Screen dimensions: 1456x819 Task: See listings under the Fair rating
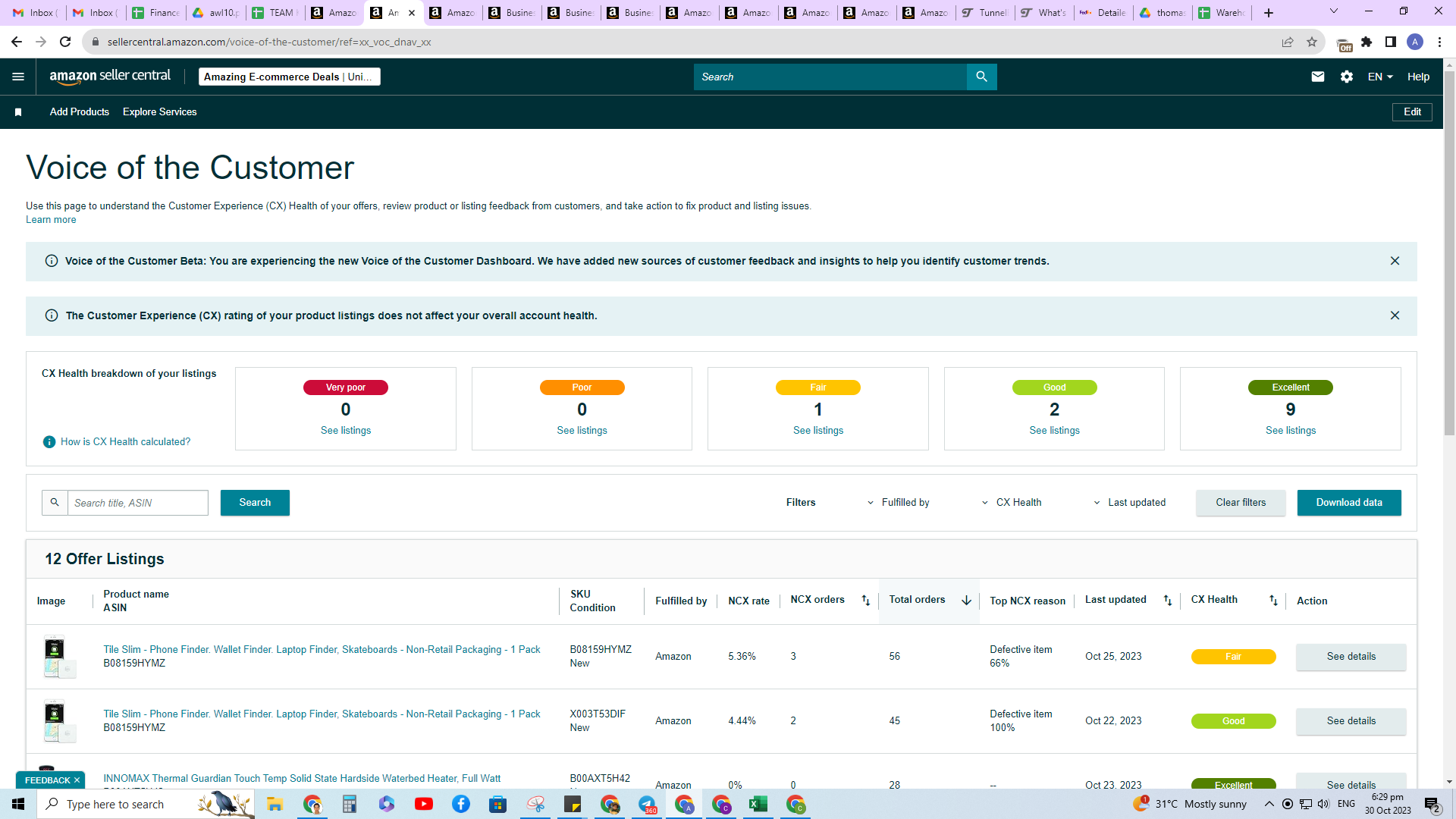pyautogui.click(x=818, y=431)
